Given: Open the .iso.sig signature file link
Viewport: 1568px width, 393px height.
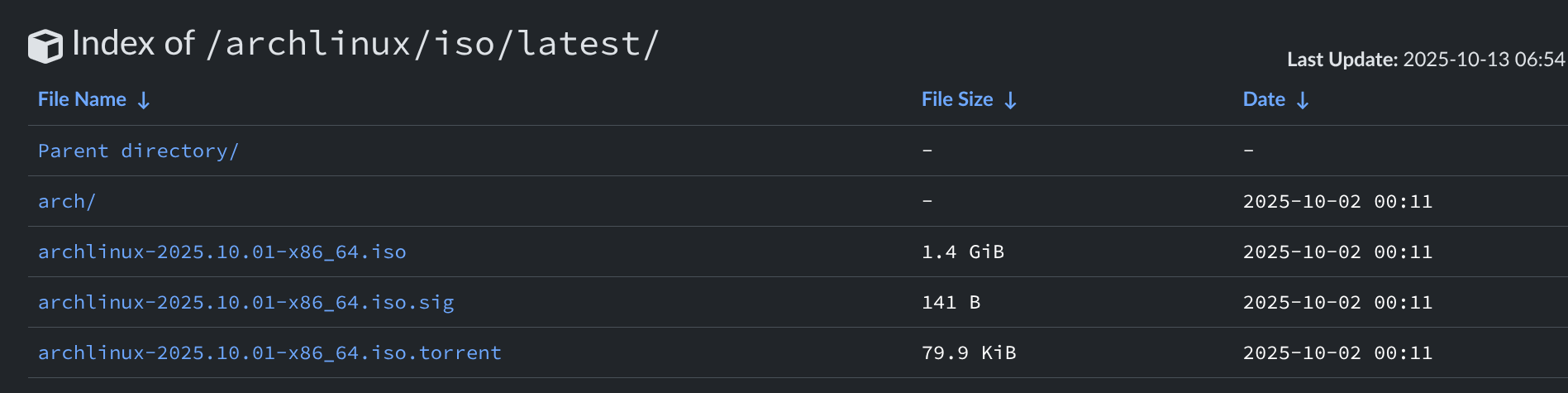Looking at the screenshot, I should click(x=245, y=302).
